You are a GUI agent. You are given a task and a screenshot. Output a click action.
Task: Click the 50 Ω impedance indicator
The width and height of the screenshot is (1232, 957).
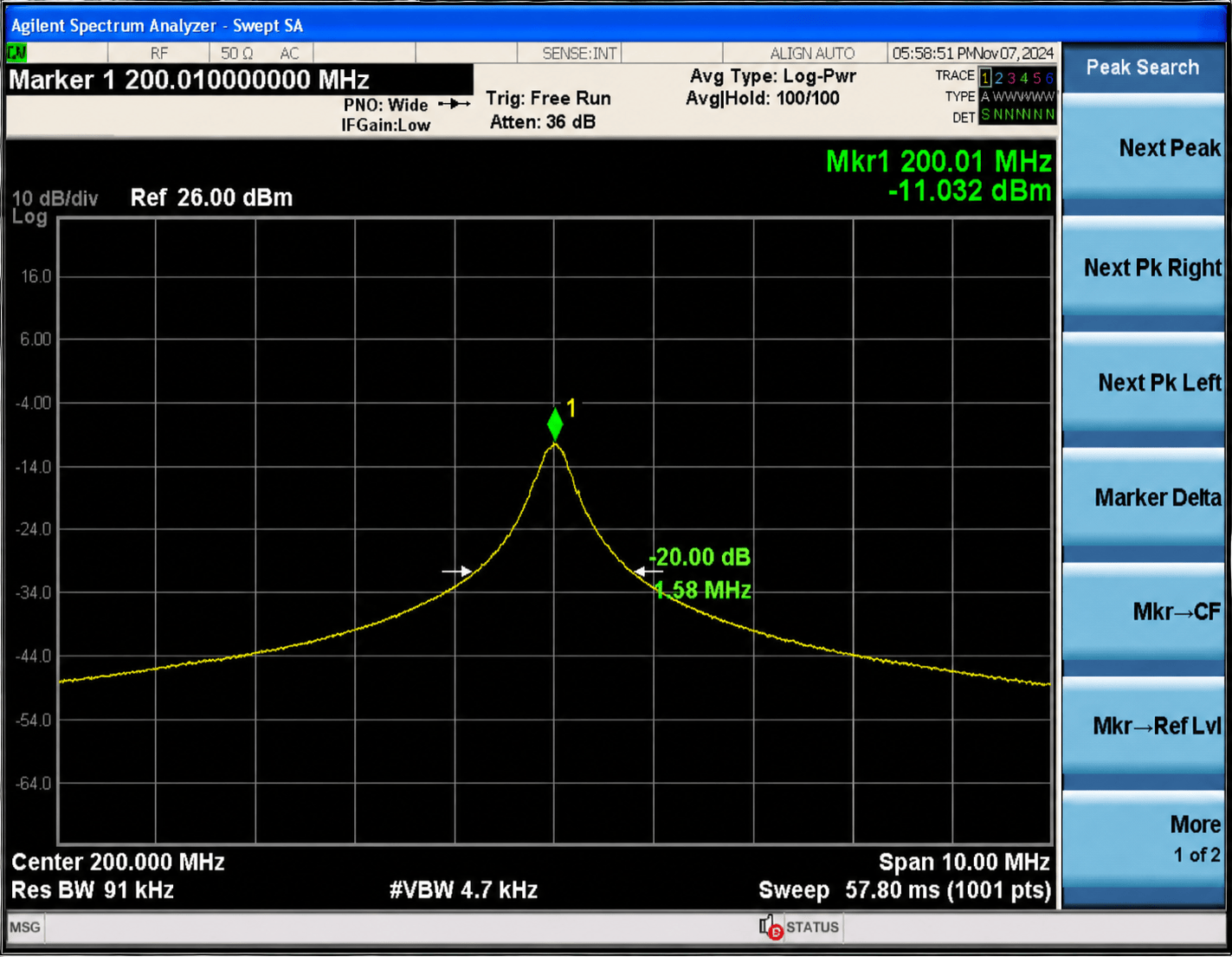coord(236,54)
